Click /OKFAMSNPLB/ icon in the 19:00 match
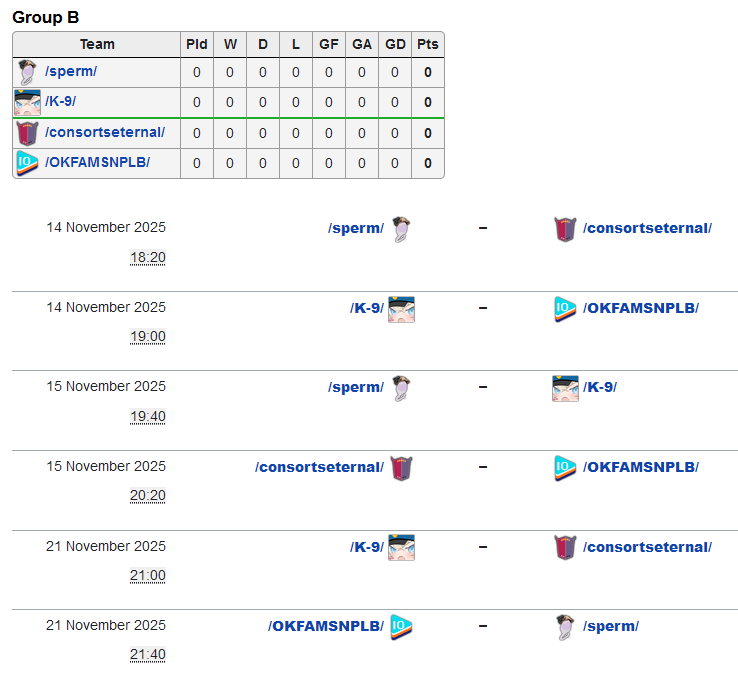Screen dimensions: 738x691 [565, 308]
